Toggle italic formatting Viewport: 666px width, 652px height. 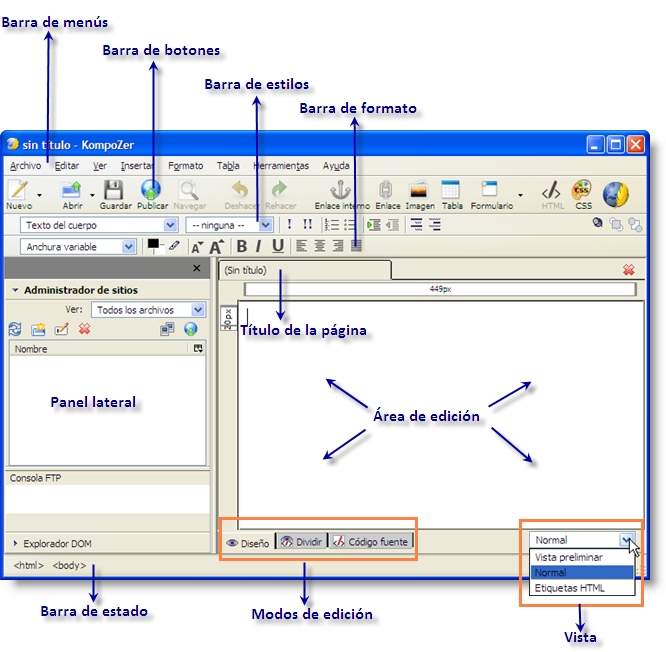(258, 246)
